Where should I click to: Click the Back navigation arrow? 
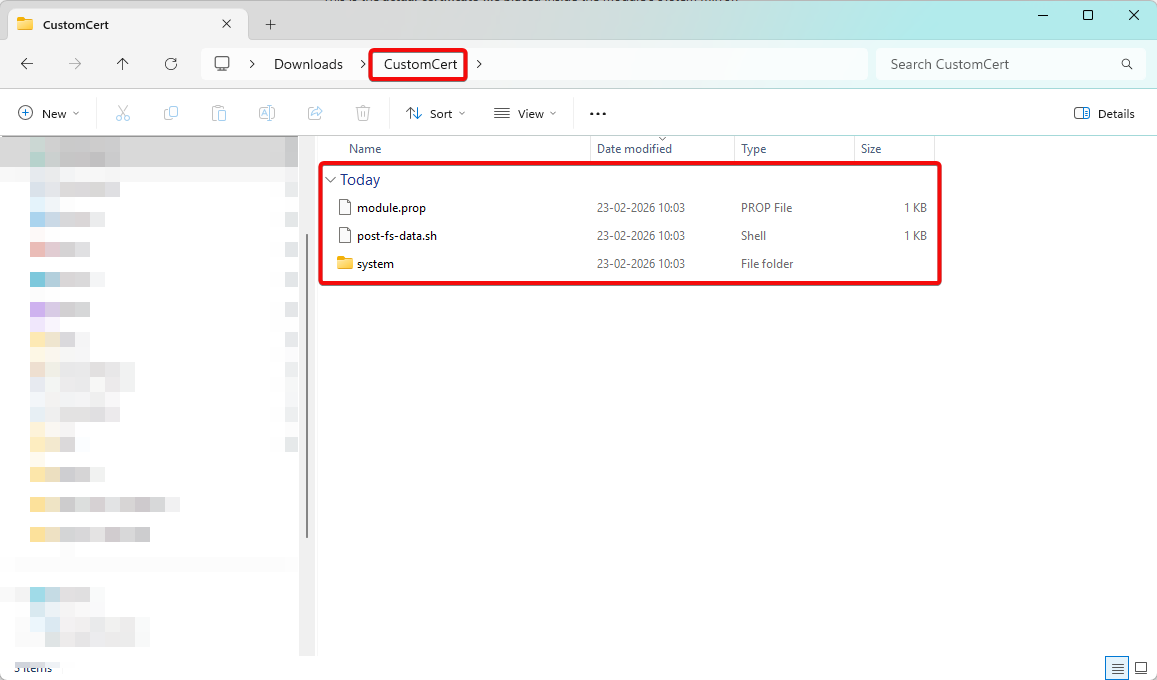[27, 64]
